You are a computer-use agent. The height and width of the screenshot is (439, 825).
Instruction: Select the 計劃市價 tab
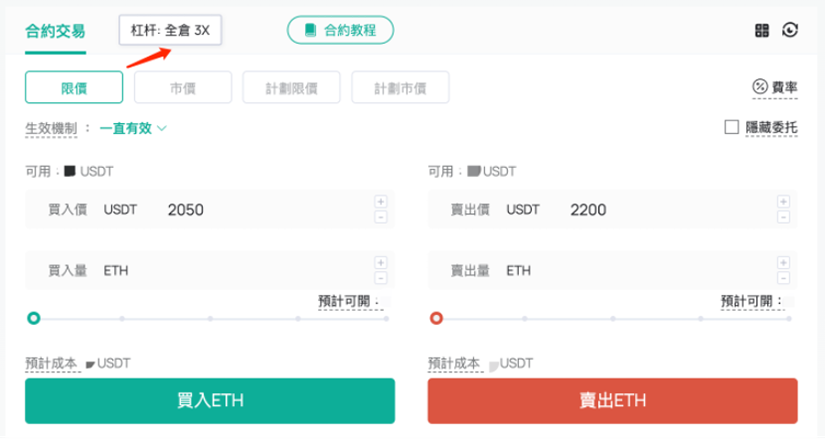(x=400, y=87)
